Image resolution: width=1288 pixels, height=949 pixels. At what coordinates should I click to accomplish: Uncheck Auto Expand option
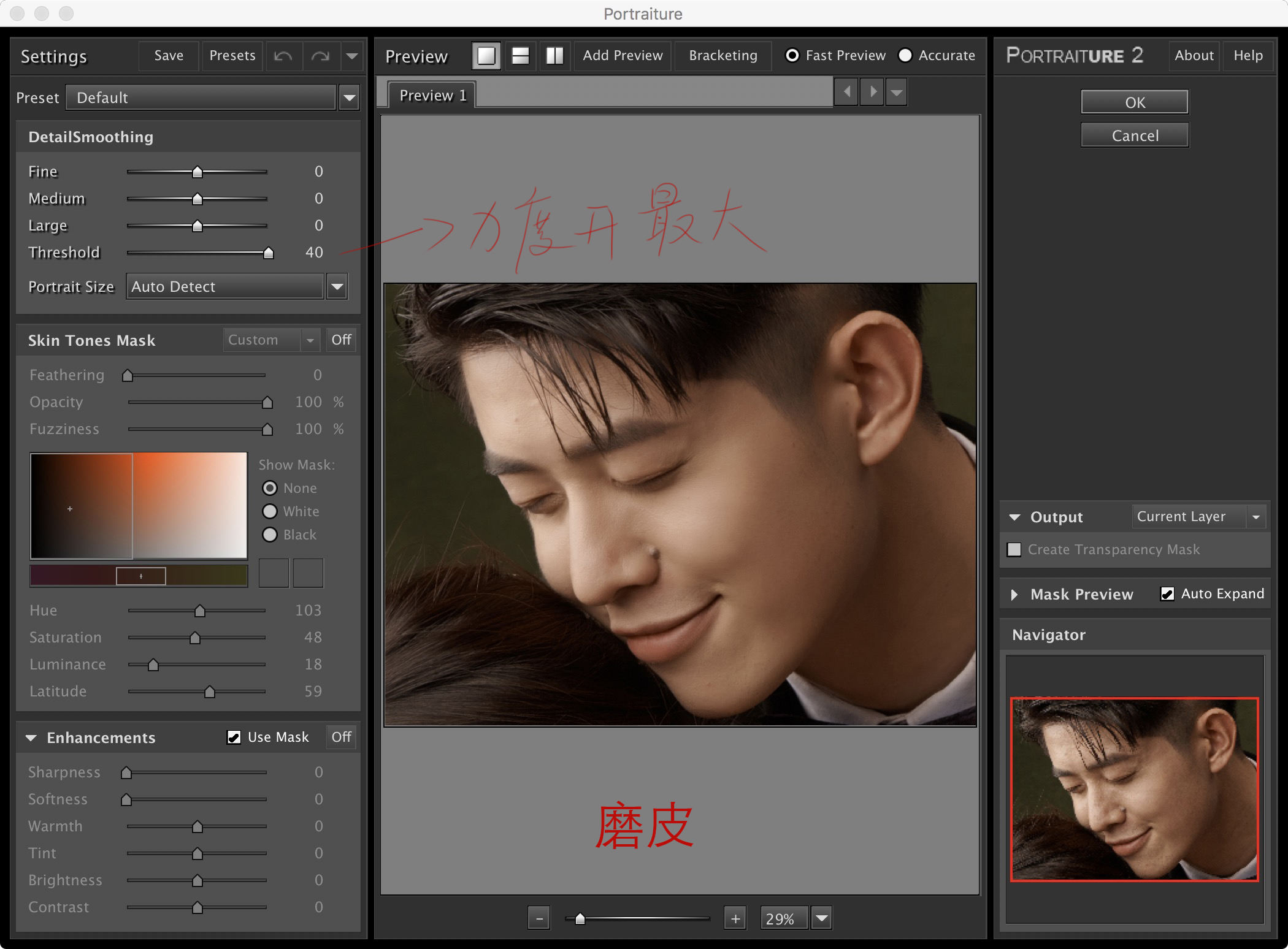coord(1167,593)
